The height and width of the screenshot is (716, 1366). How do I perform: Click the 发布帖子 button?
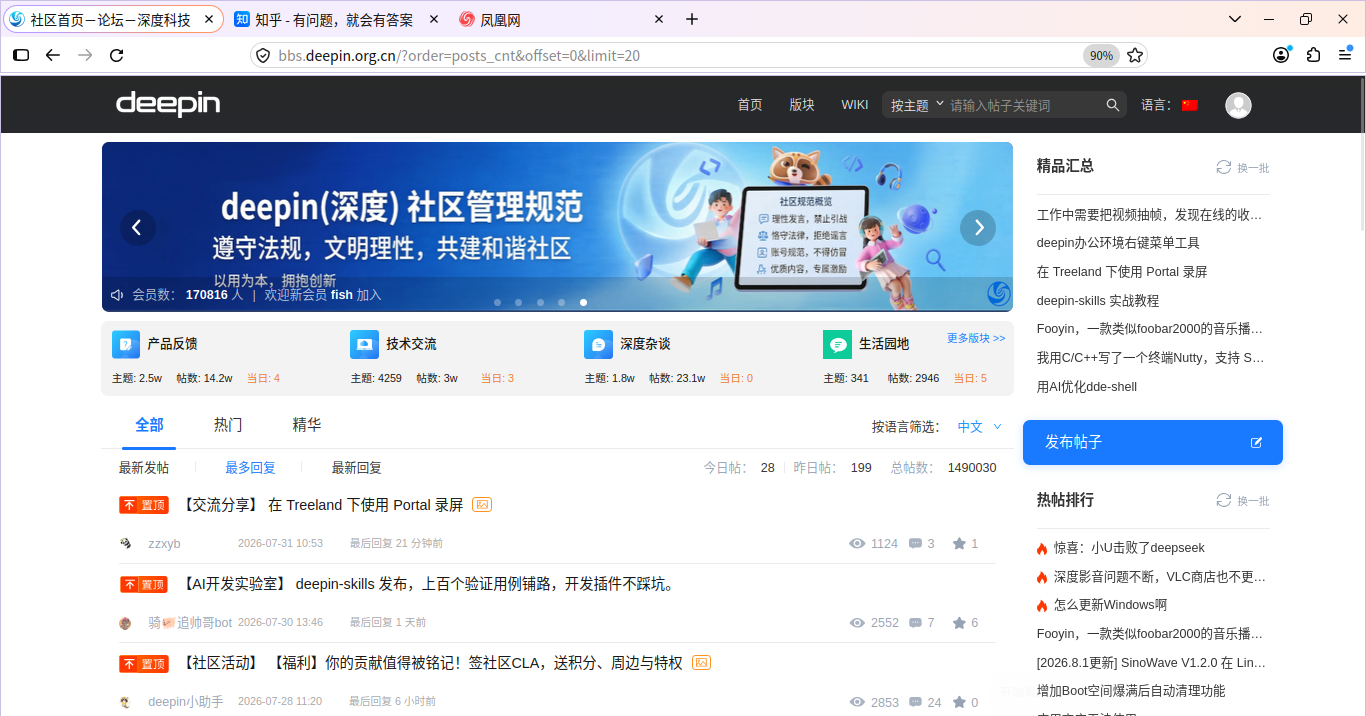pyautogui.click(x=1153, y=442)
